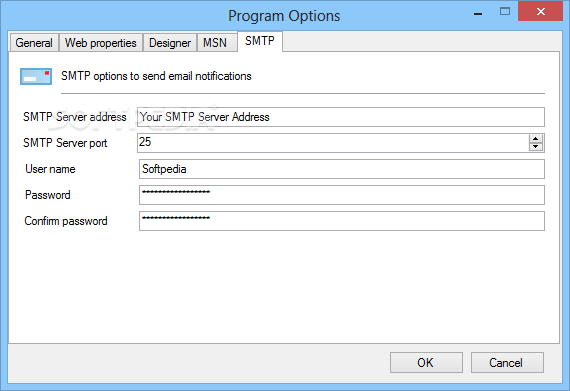Screen dimensions: 570x391
Task: Click the Password input field
Action: pos(342,195)
